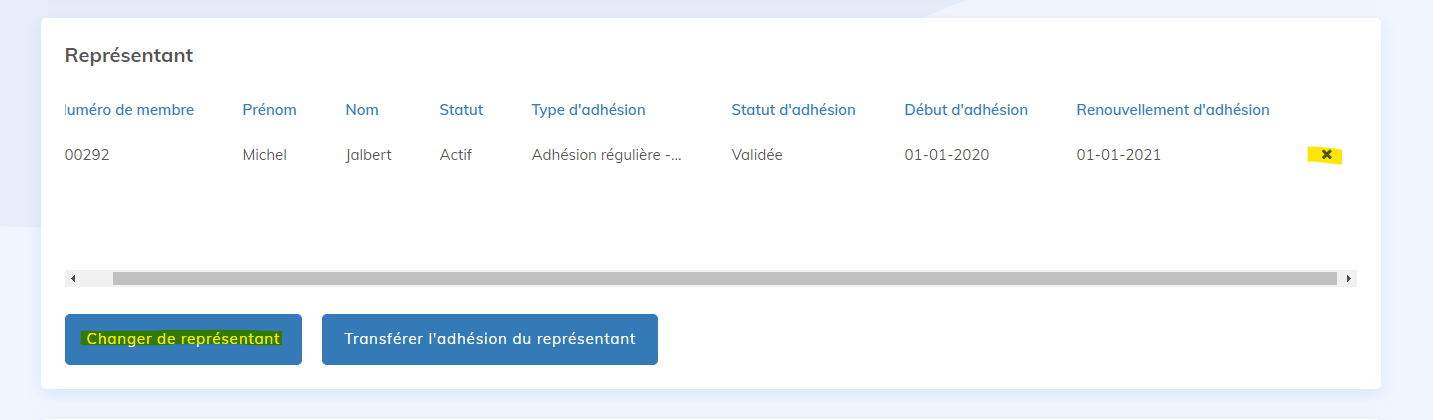Click the horizontal scrollbar left arrow
The width and height of the screenshot is (1433, 420).
point(72,278)
